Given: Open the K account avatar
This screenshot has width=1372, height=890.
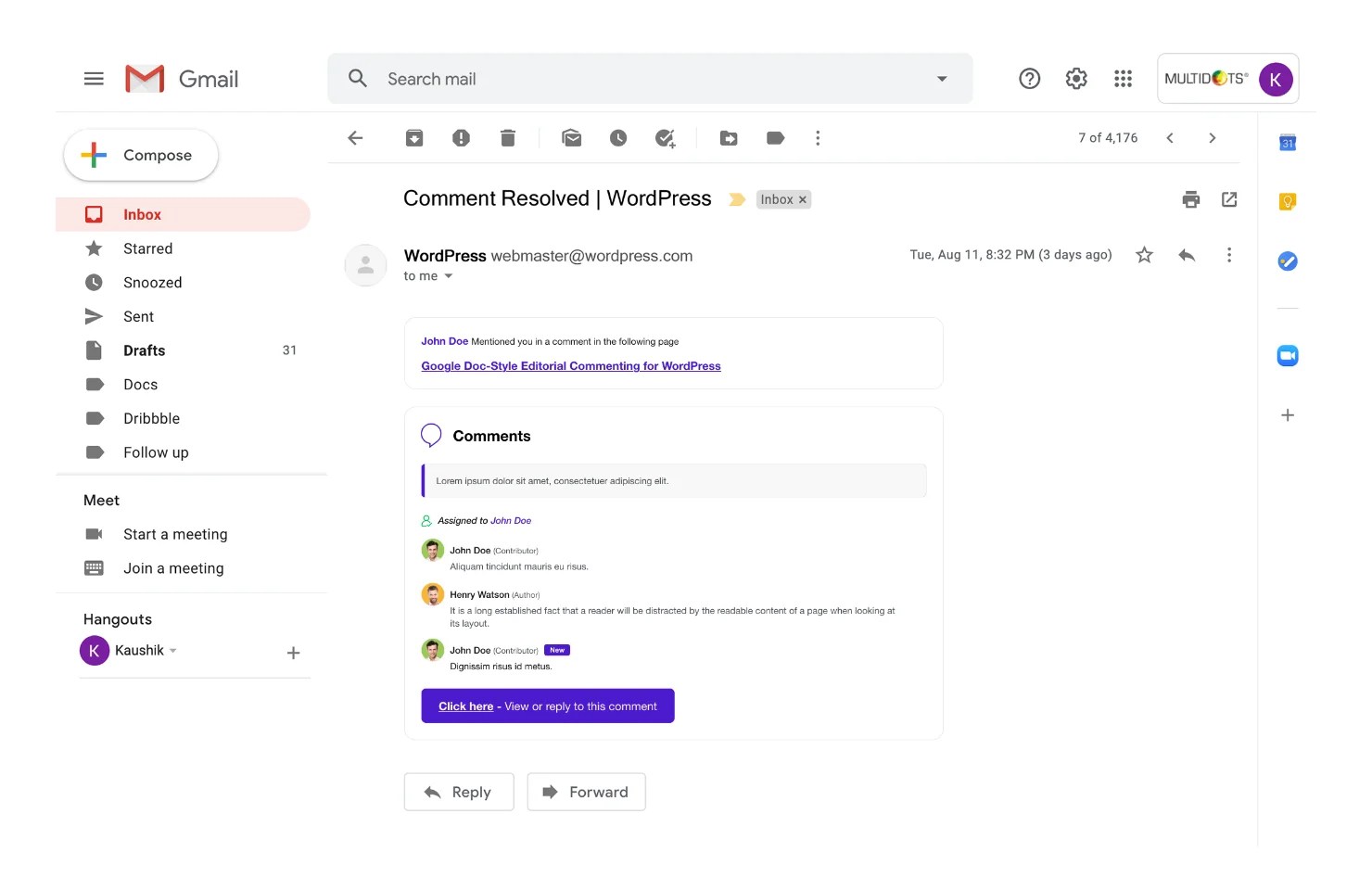Looking at the screenshot, I should point(1276,80).
